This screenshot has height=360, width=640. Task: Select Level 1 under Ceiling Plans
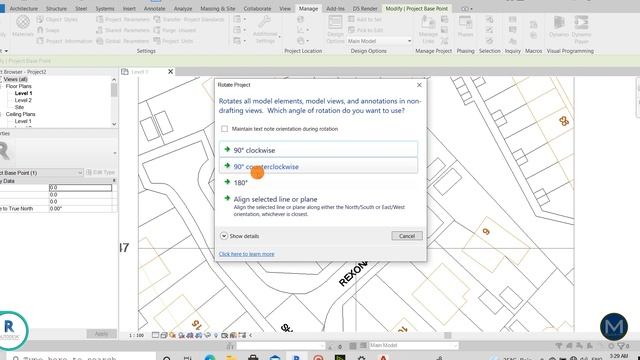[x=23, y=121]
